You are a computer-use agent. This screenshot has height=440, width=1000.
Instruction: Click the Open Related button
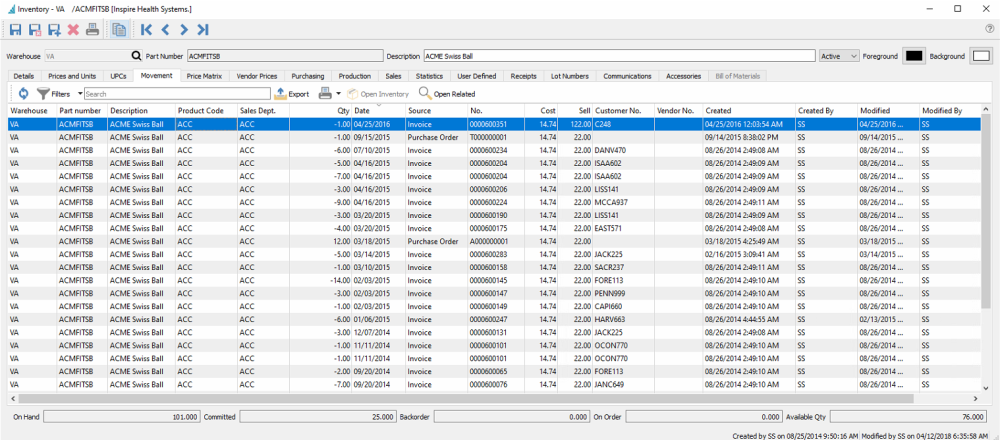pyautogui.click(x=447, y=93)
